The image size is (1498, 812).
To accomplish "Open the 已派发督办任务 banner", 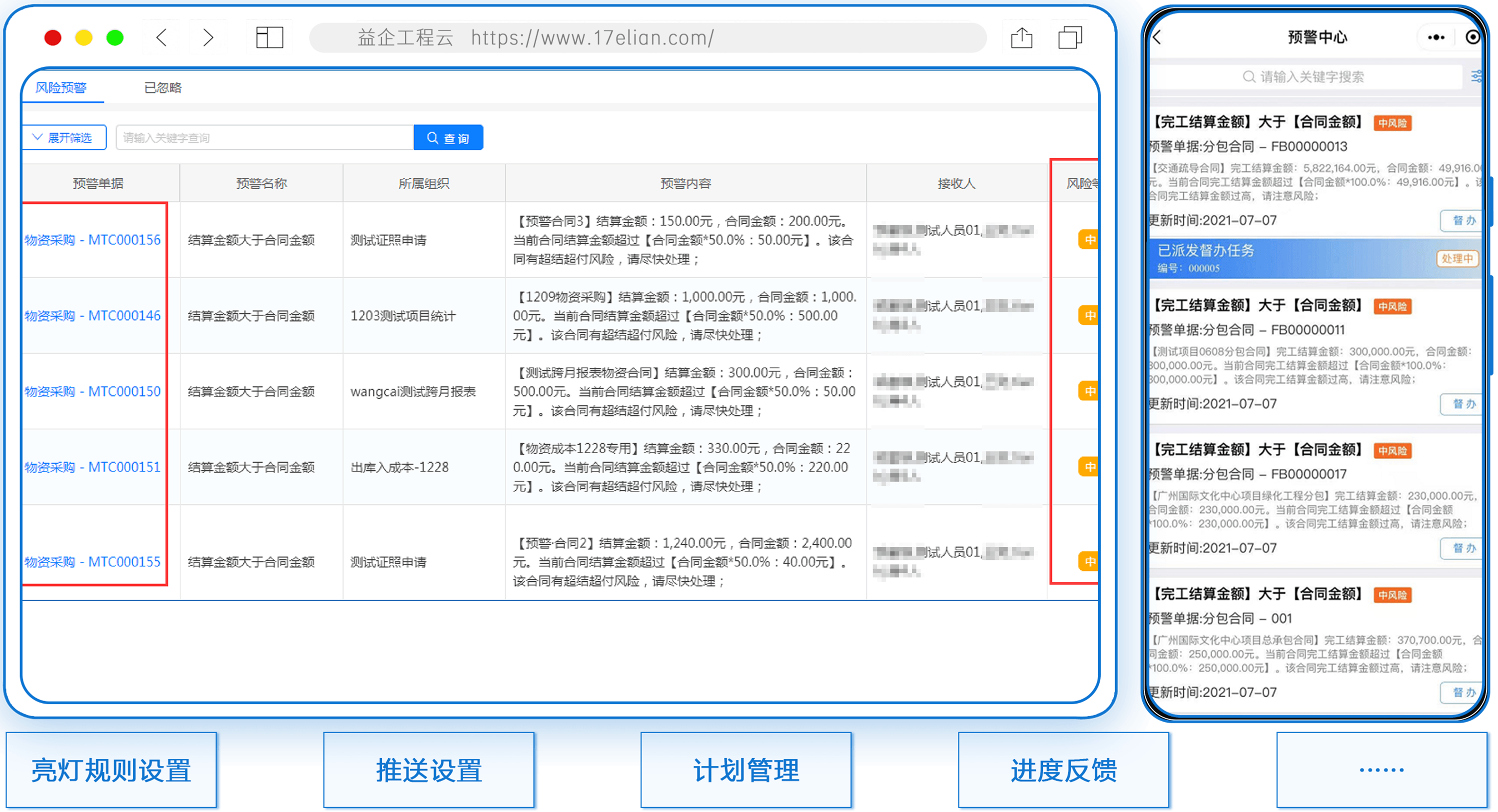I will pyautogui.click(x=1316, y=258).
